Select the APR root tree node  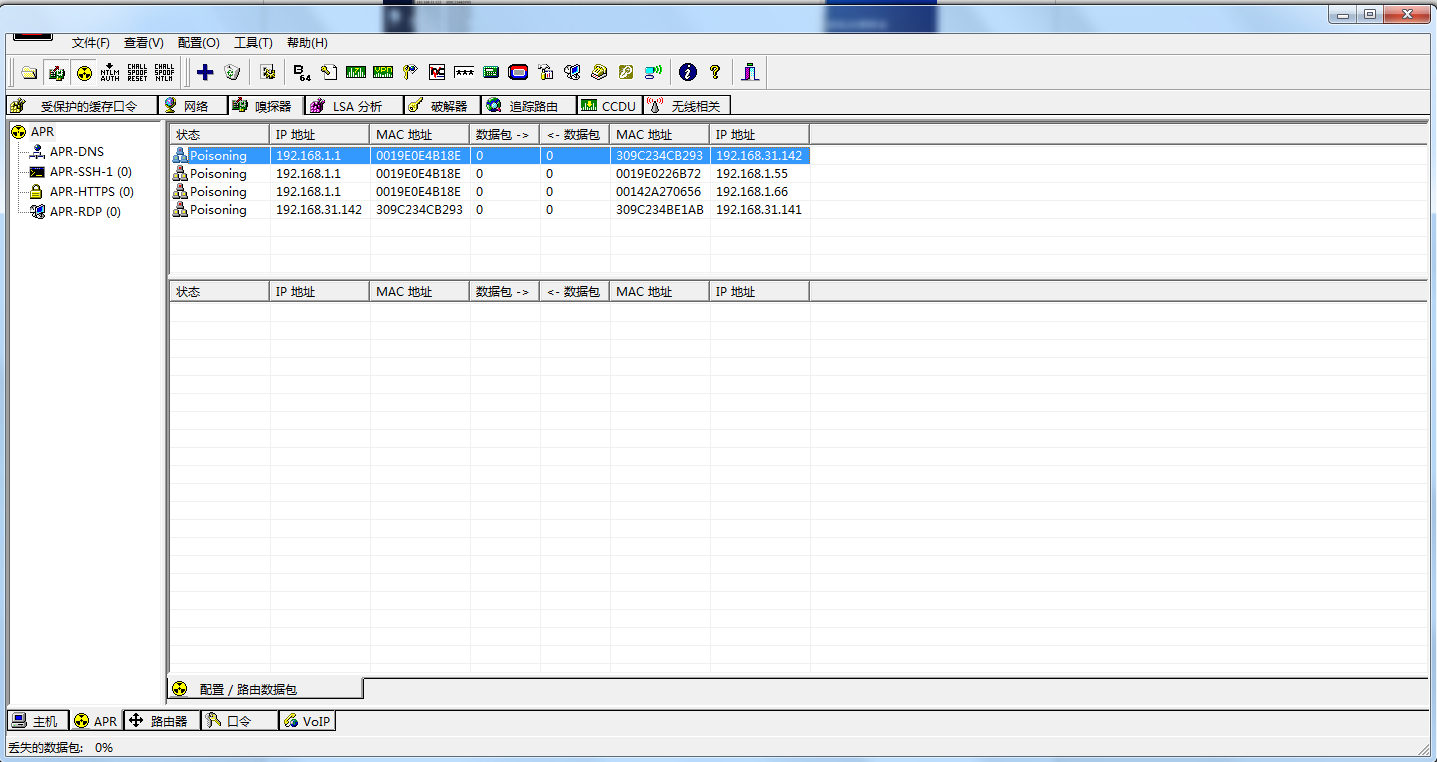42,132
